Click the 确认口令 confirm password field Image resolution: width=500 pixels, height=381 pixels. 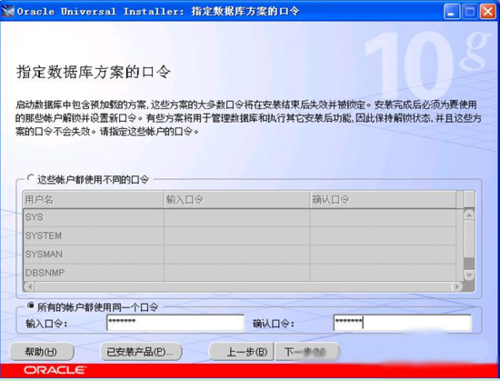click(x=402, y=323)
